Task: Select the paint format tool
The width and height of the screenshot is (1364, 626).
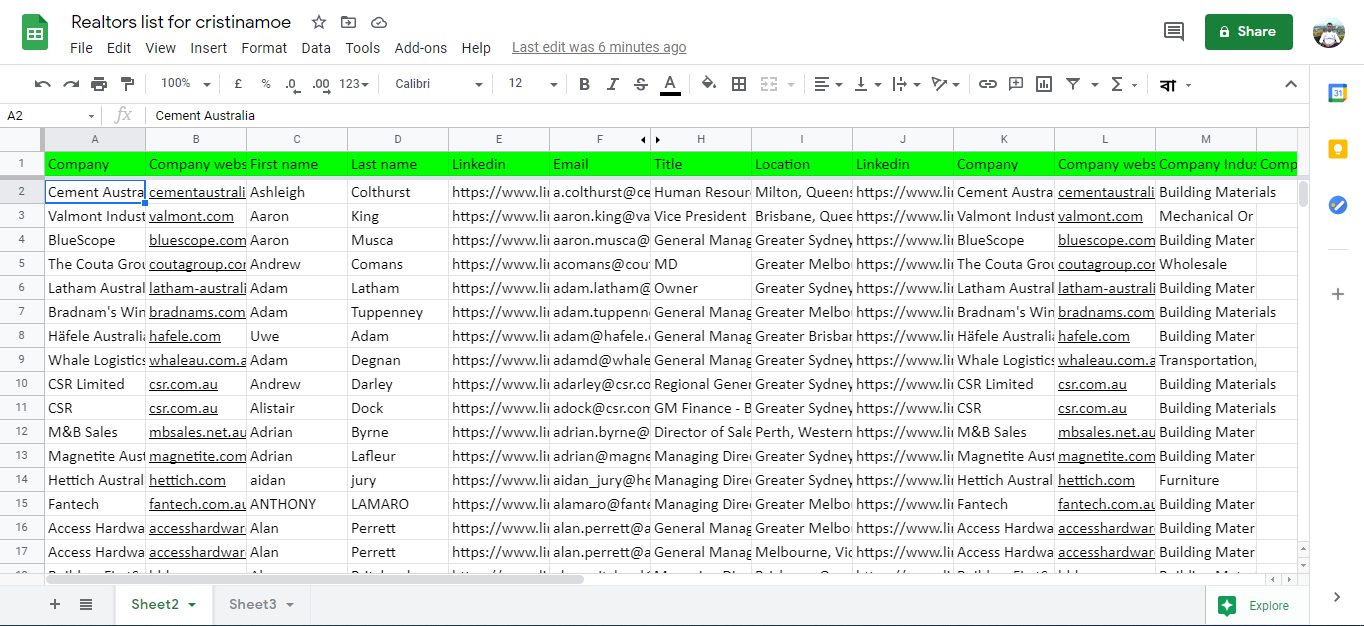Action: pos(126,84)
